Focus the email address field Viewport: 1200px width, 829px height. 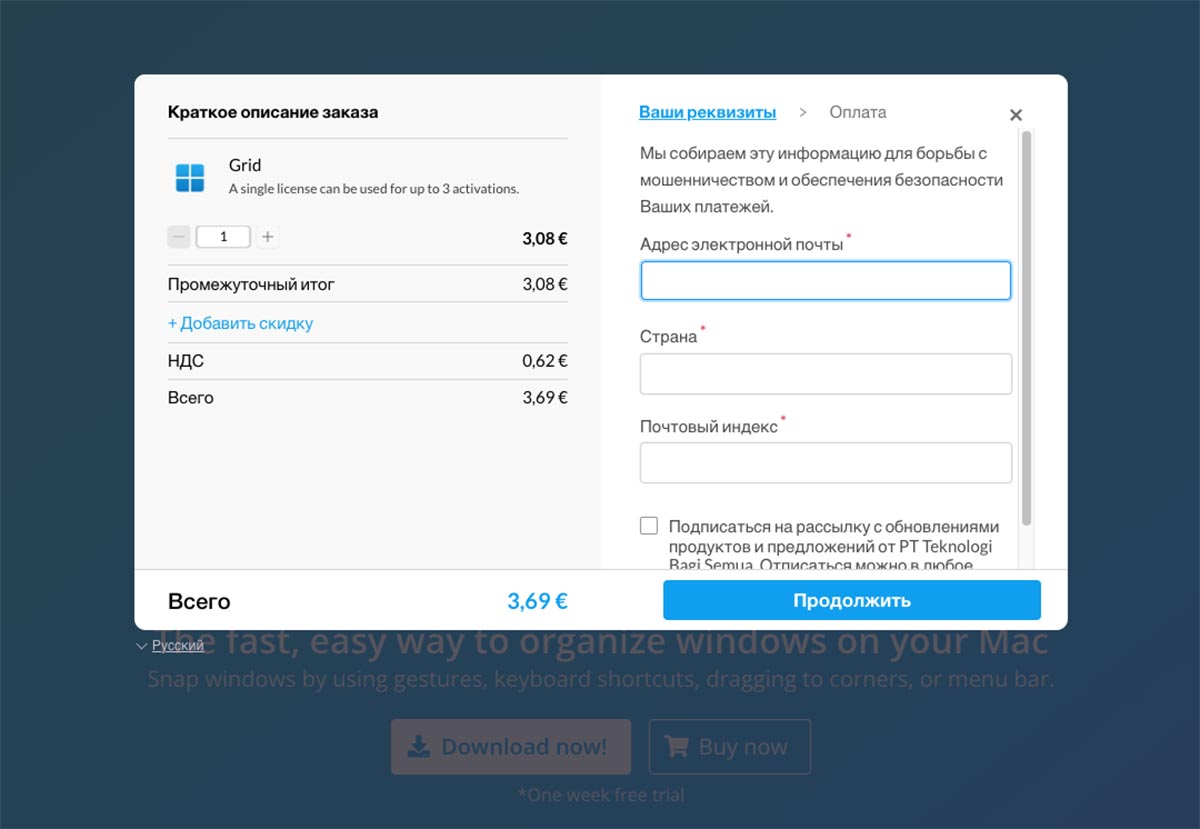coord(825,281)
